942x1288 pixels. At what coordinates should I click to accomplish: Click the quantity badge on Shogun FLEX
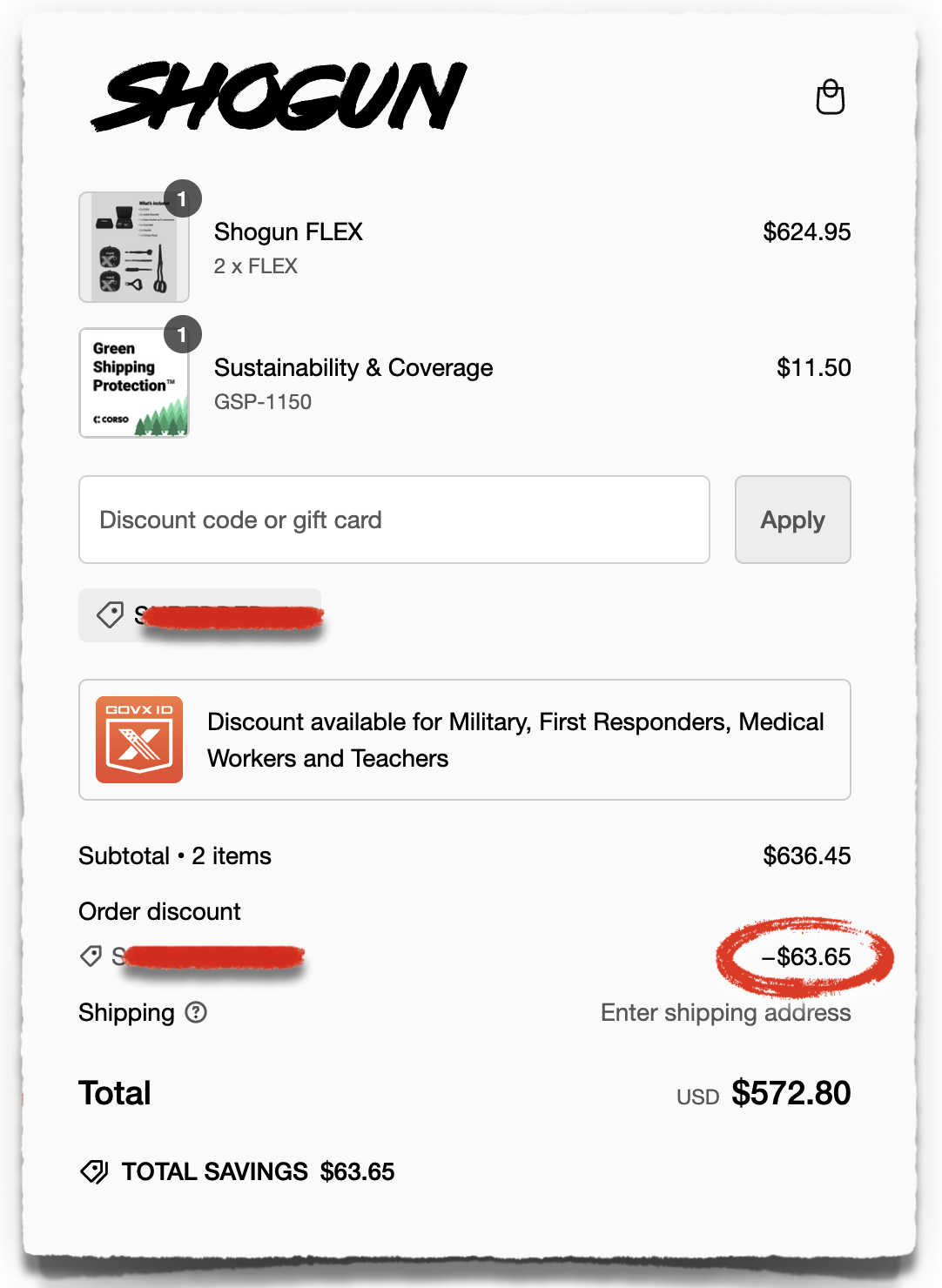(x=182, y=198)
